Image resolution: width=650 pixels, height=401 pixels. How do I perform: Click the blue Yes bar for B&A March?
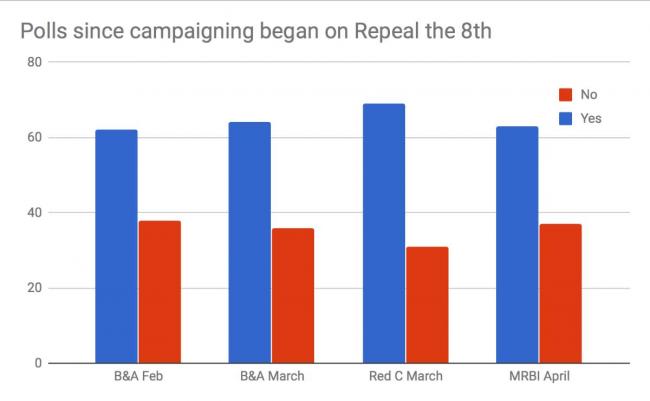point(249,242)
